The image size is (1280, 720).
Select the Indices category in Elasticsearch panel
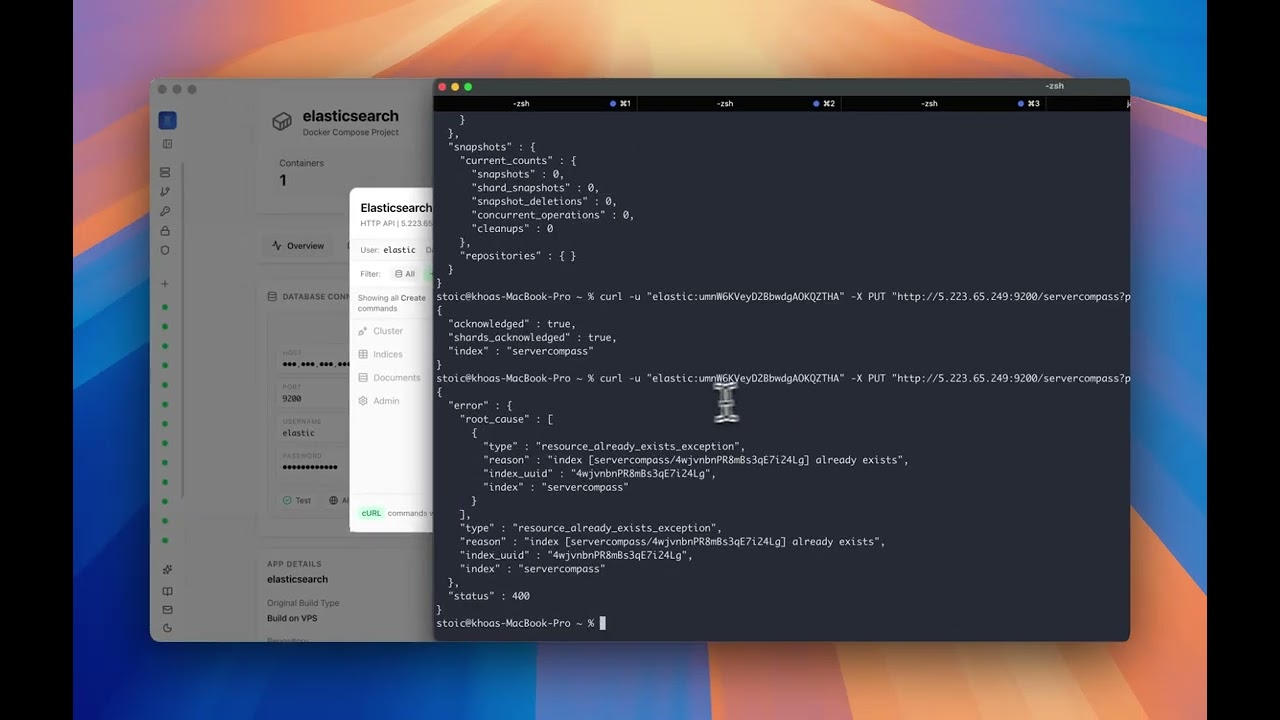coord(381,354)
